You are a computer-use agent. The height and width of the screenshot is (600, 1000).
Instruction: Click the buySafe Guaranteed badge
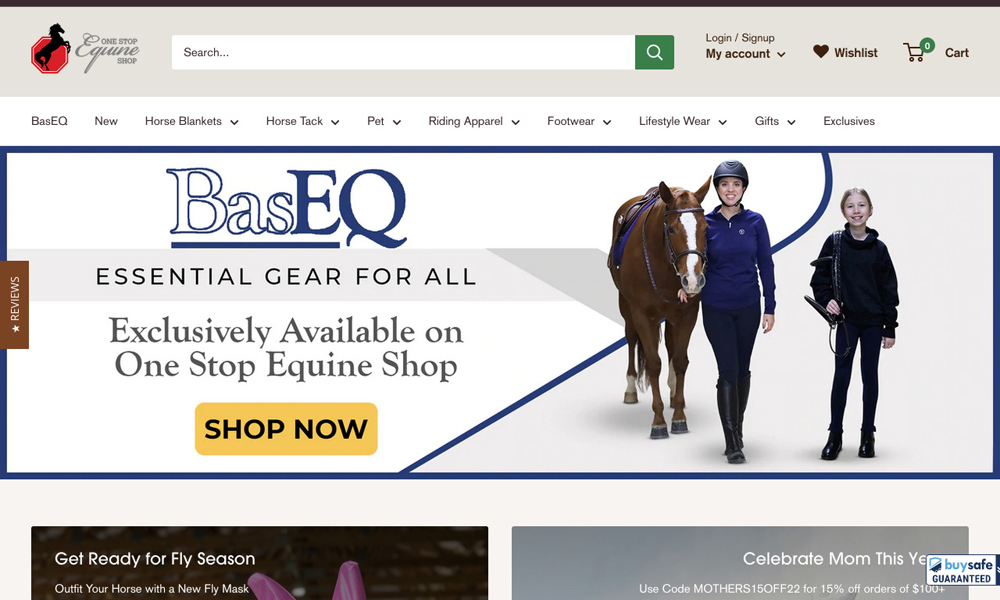tap(962, 570)
